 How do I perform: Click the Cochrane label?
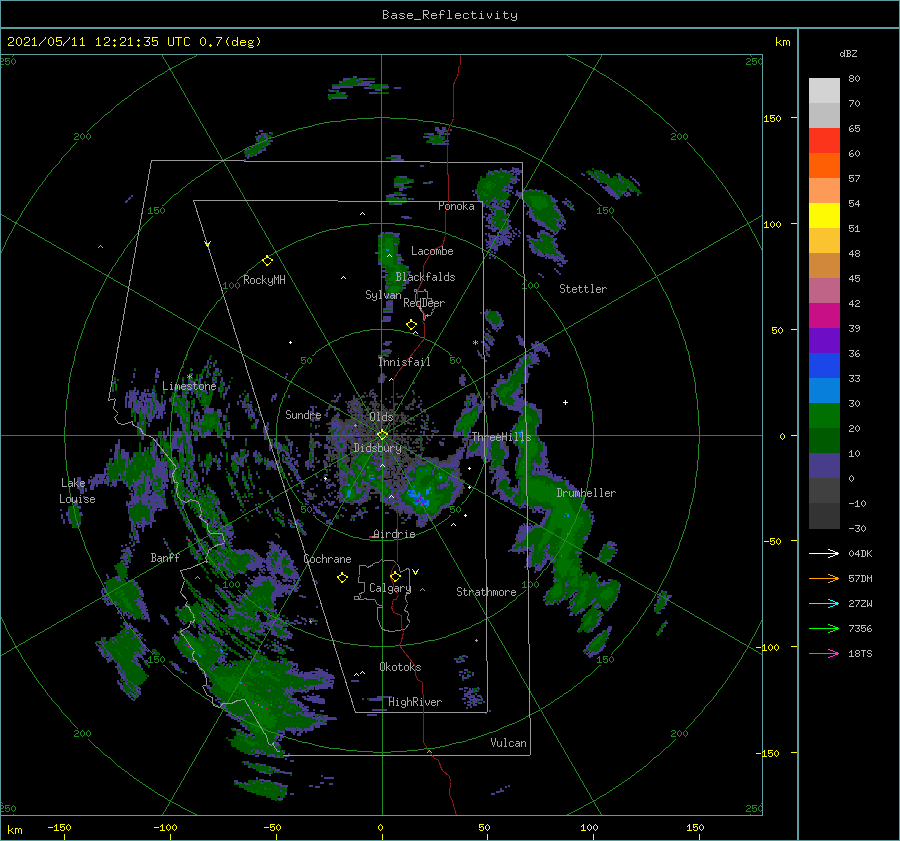pos(327,559)
